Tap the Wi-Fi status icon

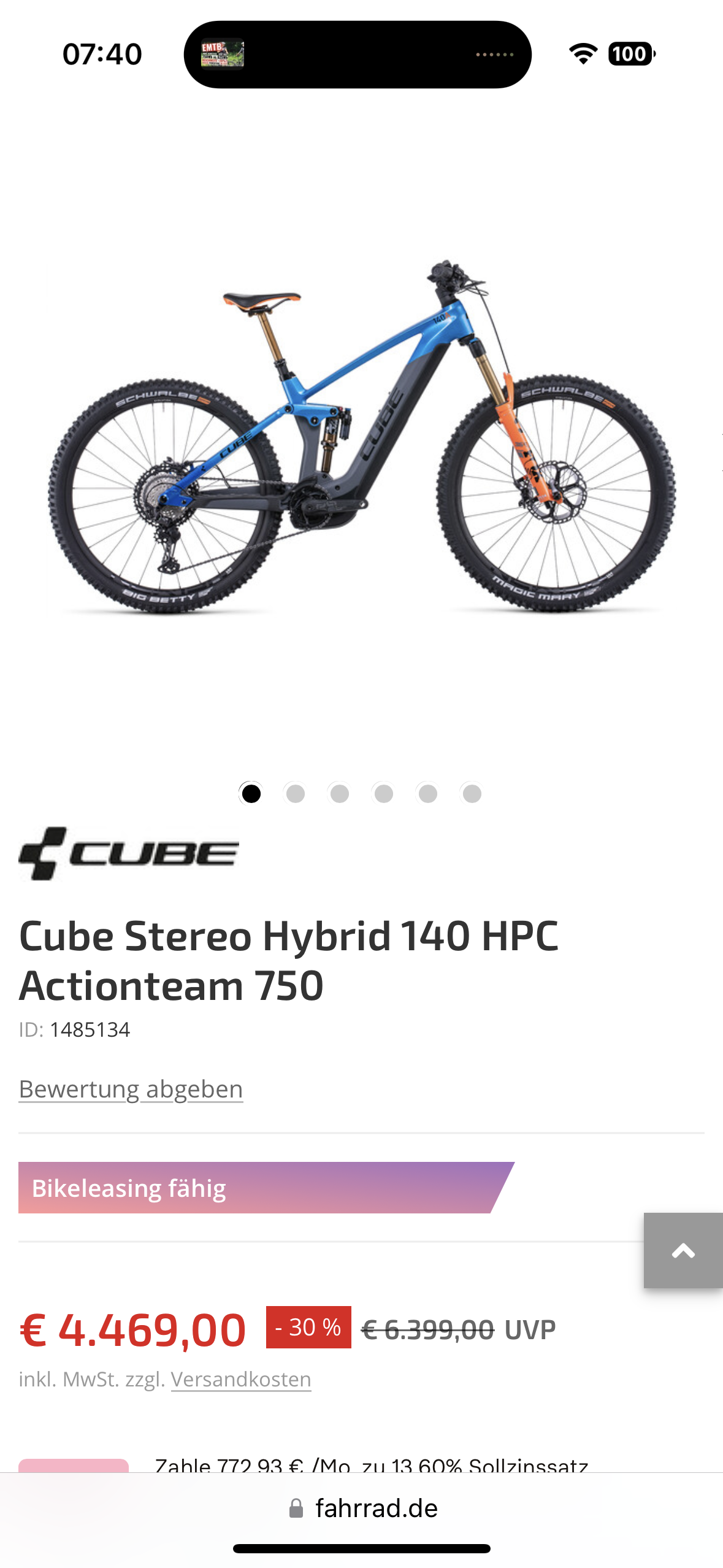tap(583, 54)
